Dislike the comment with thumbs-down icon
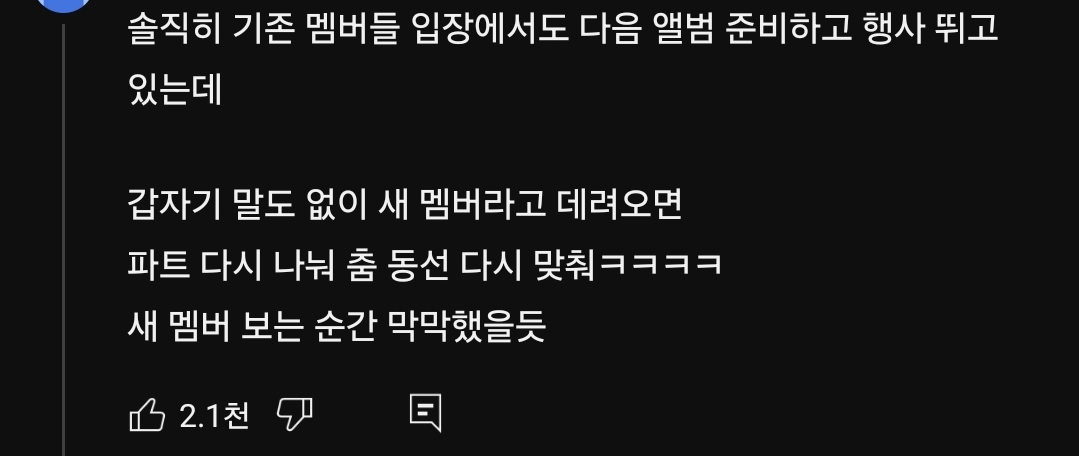1079x456 pixels. (x=295, y=415)
